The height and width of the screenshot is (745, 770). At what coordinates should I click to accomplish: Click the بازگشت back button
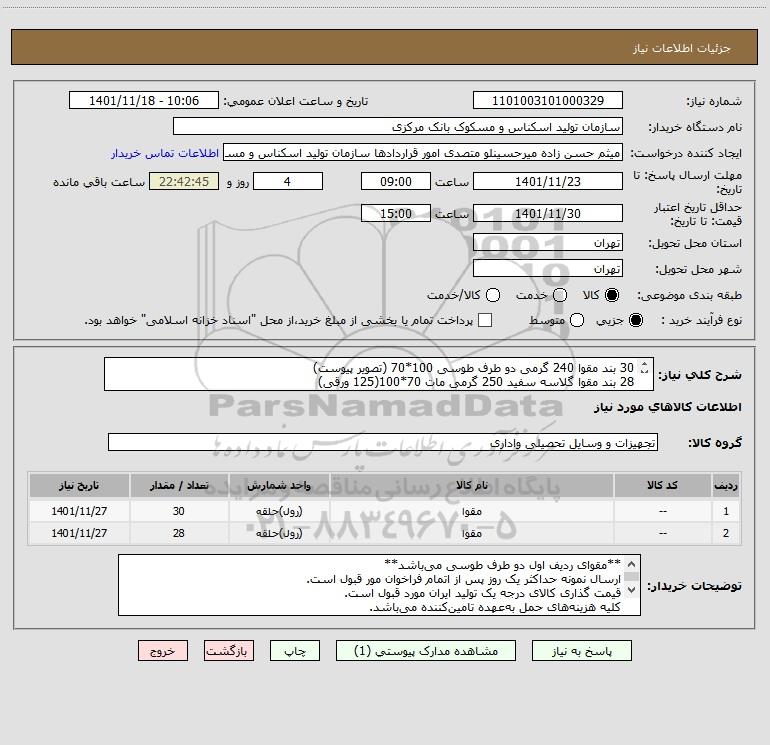229,651
